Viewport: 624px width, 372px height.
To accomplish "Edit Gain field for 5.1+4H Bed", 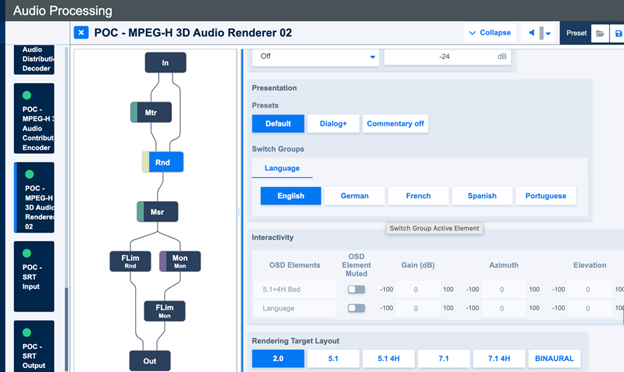I will coord(417,289).
